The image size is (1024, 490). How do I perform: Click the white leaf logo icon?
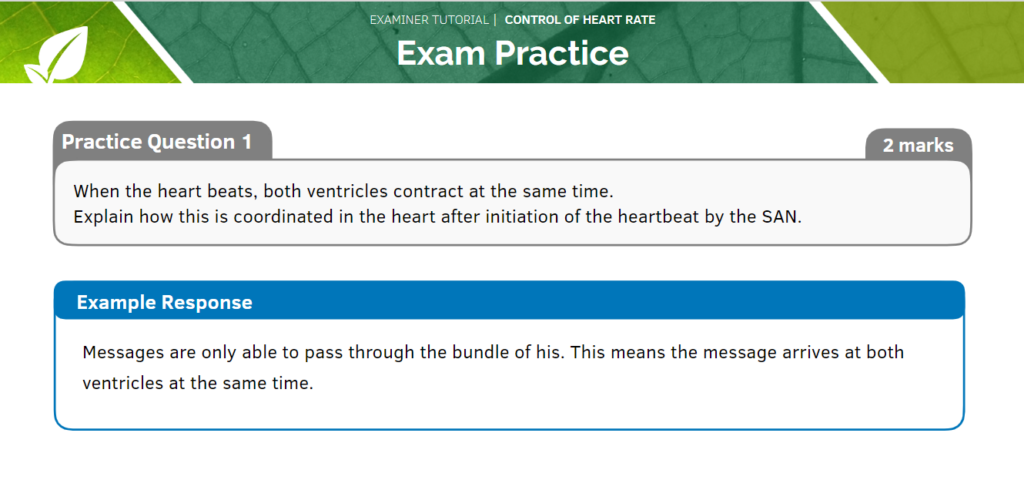click(56, 56)
